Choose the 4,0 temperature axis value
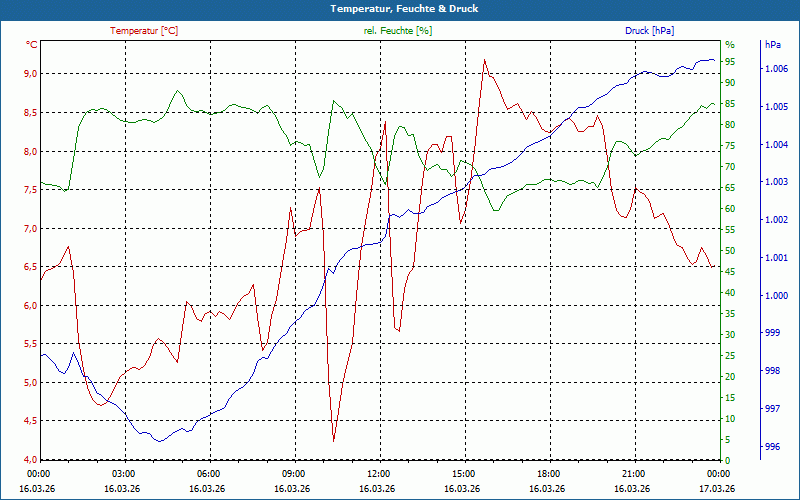Viewport: 800px width, 500px height. 31,459
